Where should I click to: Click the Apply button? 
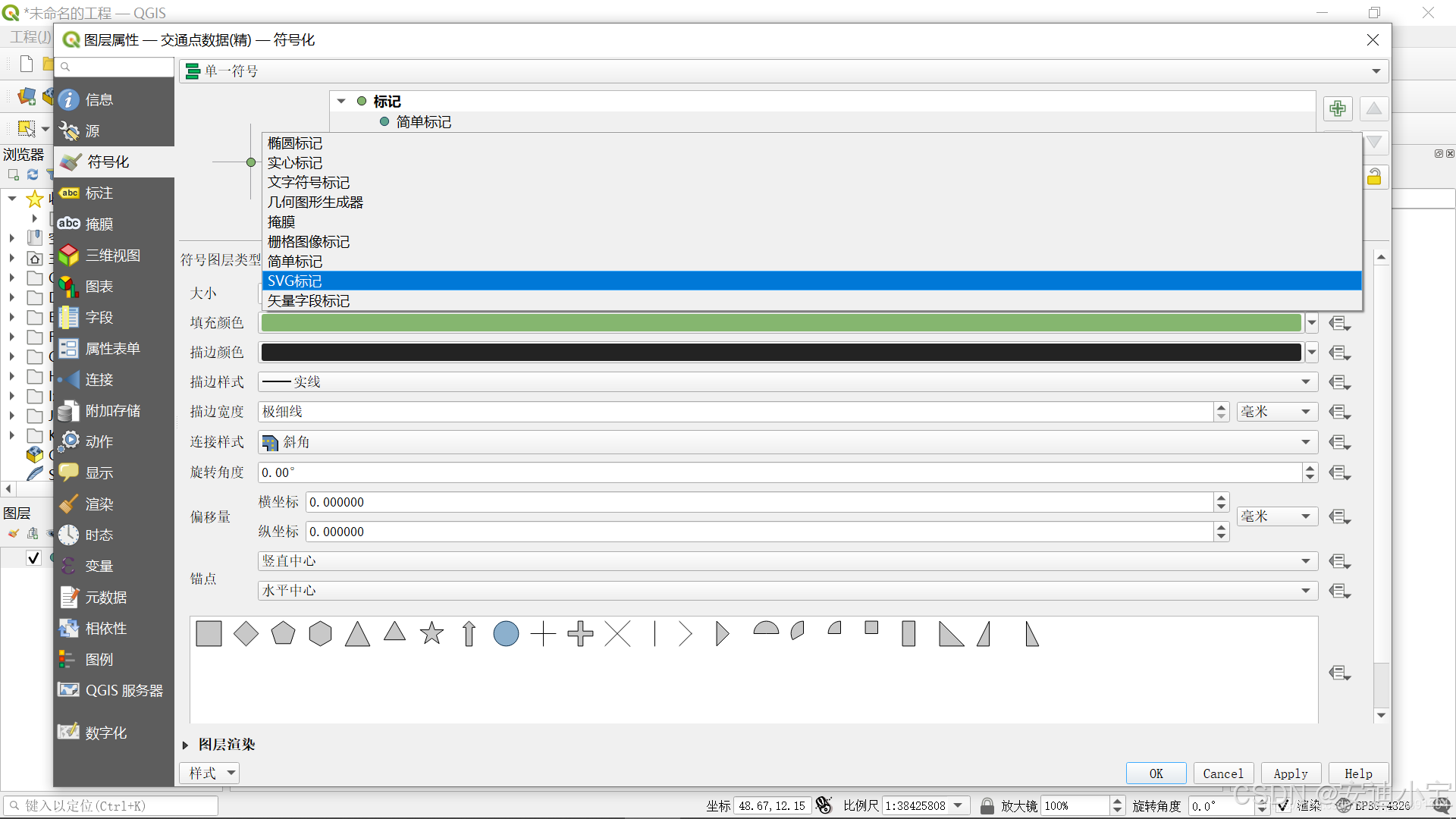[x=1290, y=773]
